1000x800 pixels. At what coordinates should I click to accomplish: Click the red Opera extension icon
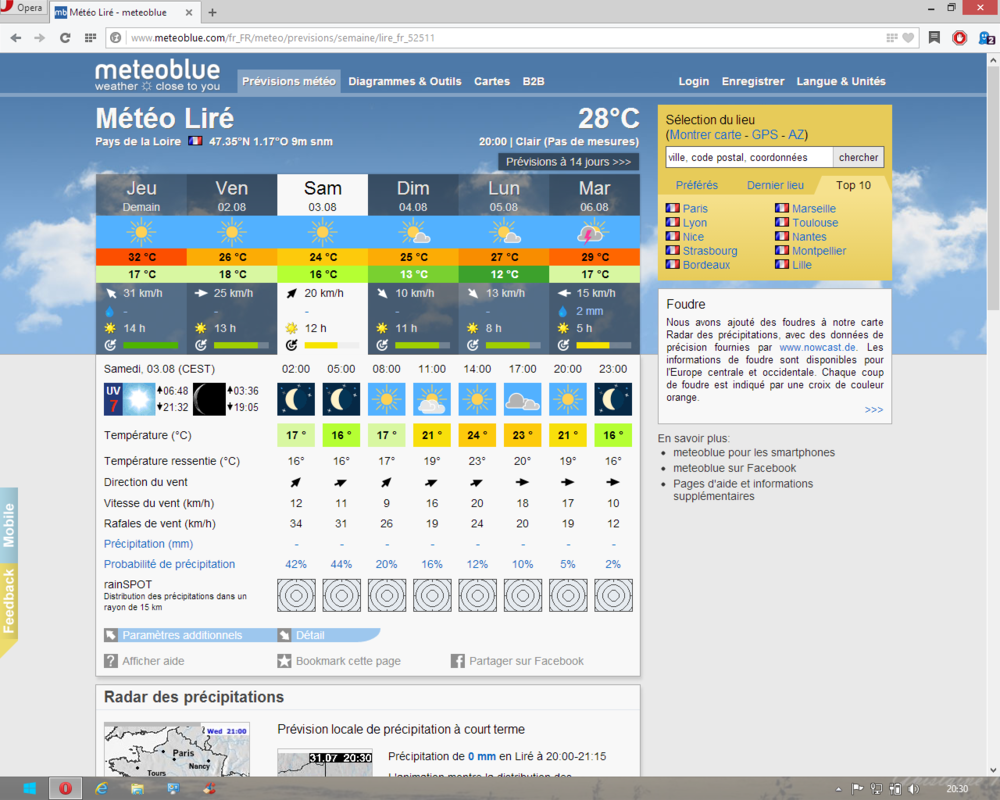click(x=959, y=38)
